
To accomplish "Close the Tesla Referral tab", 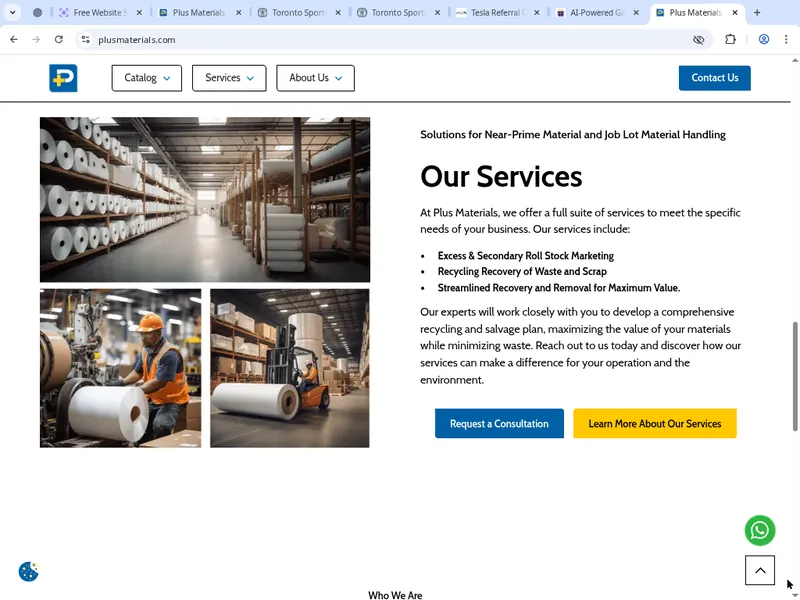I will coord(537,13).
